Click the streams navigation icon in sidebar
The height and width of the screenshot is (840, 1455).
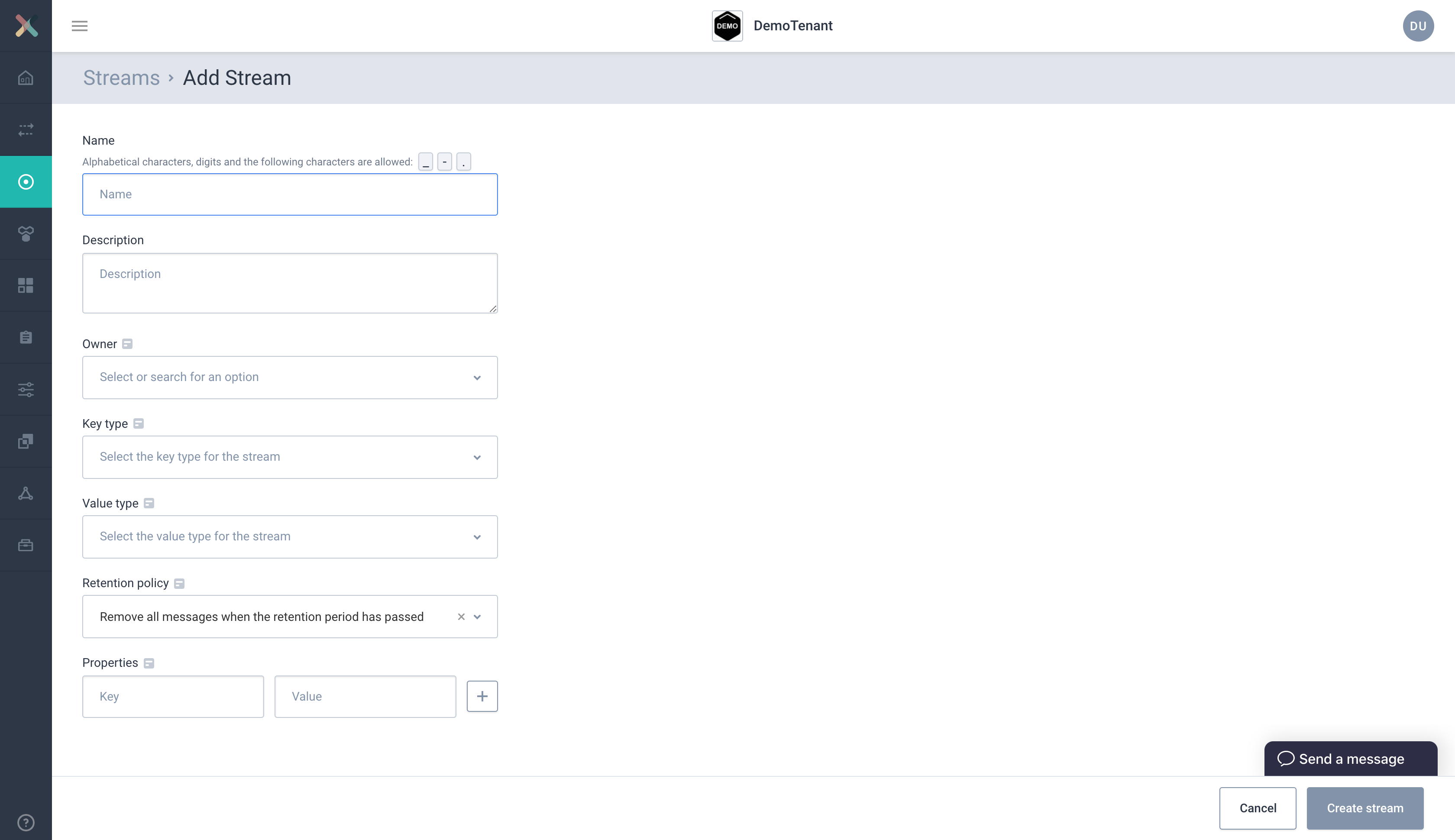coord(26,181)
